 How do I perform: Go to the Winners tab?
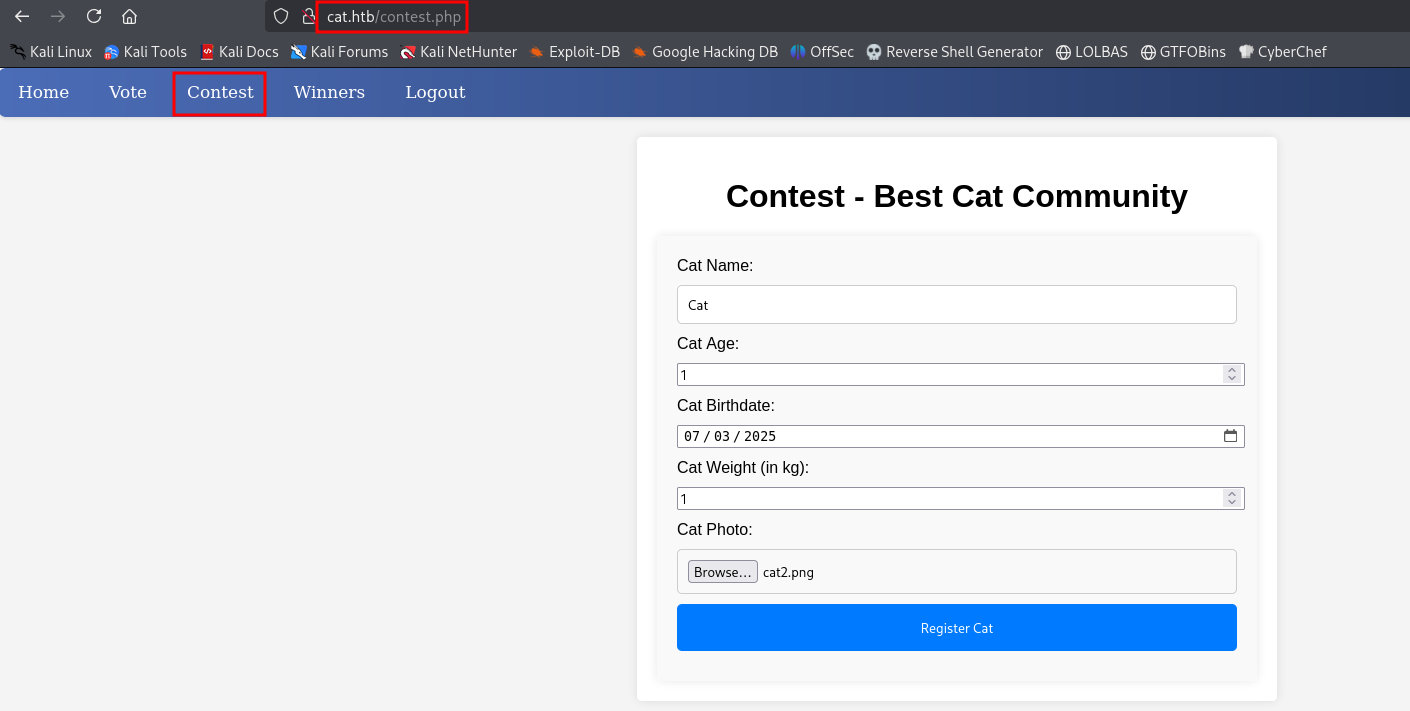[x=329, y=92]
